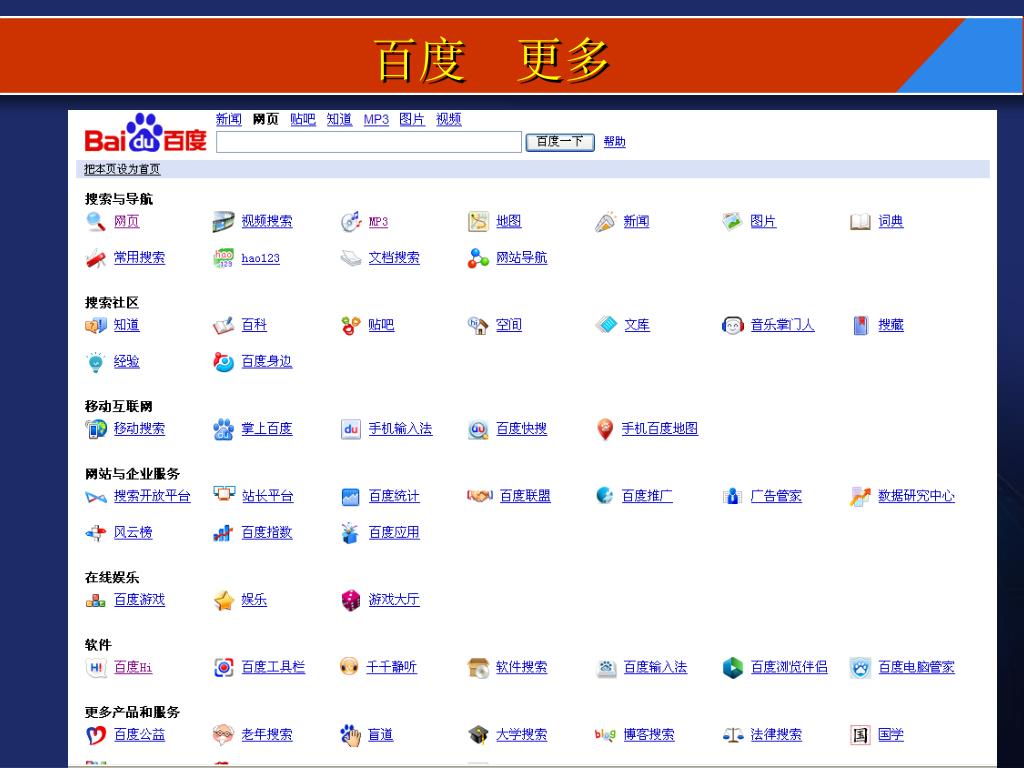Screen dimensions: 1024x768
Task: Click inside the Baidu search input field
Action: point(369,142)
